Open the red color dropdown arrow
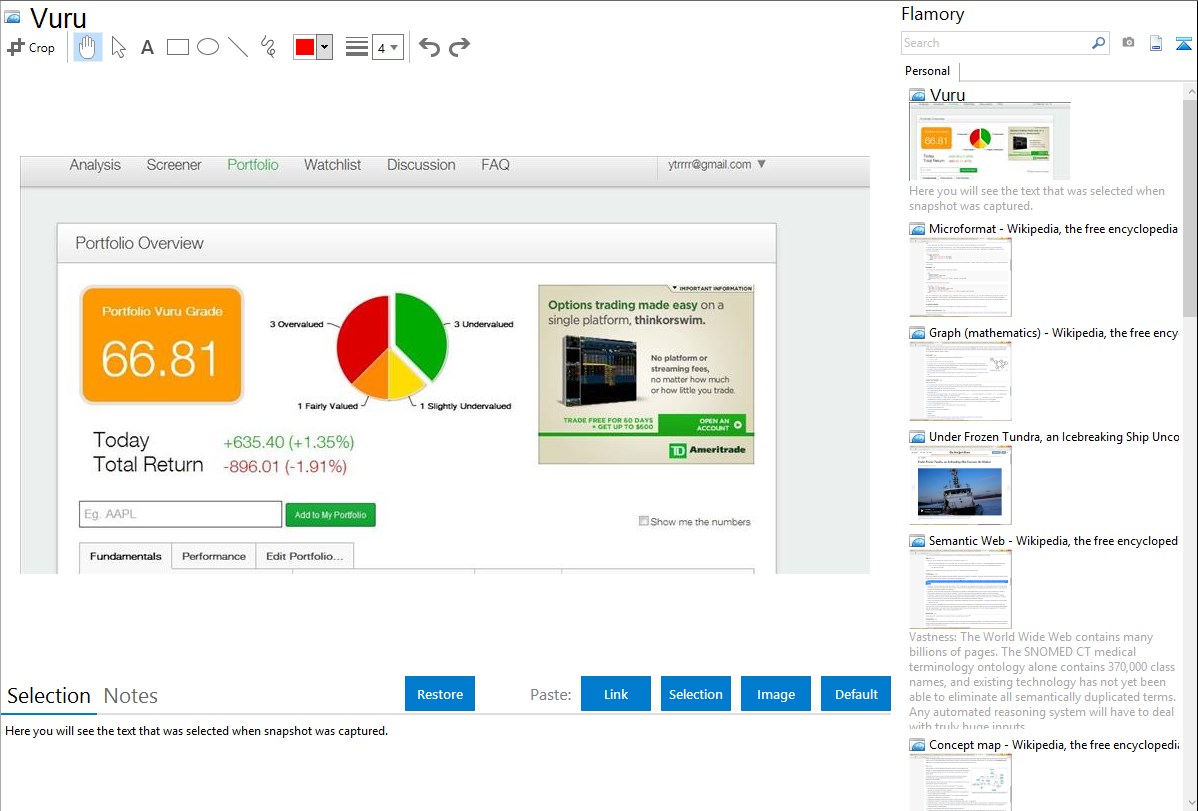The width and height of the screenshot is (1198, 811). pos(324,47)
